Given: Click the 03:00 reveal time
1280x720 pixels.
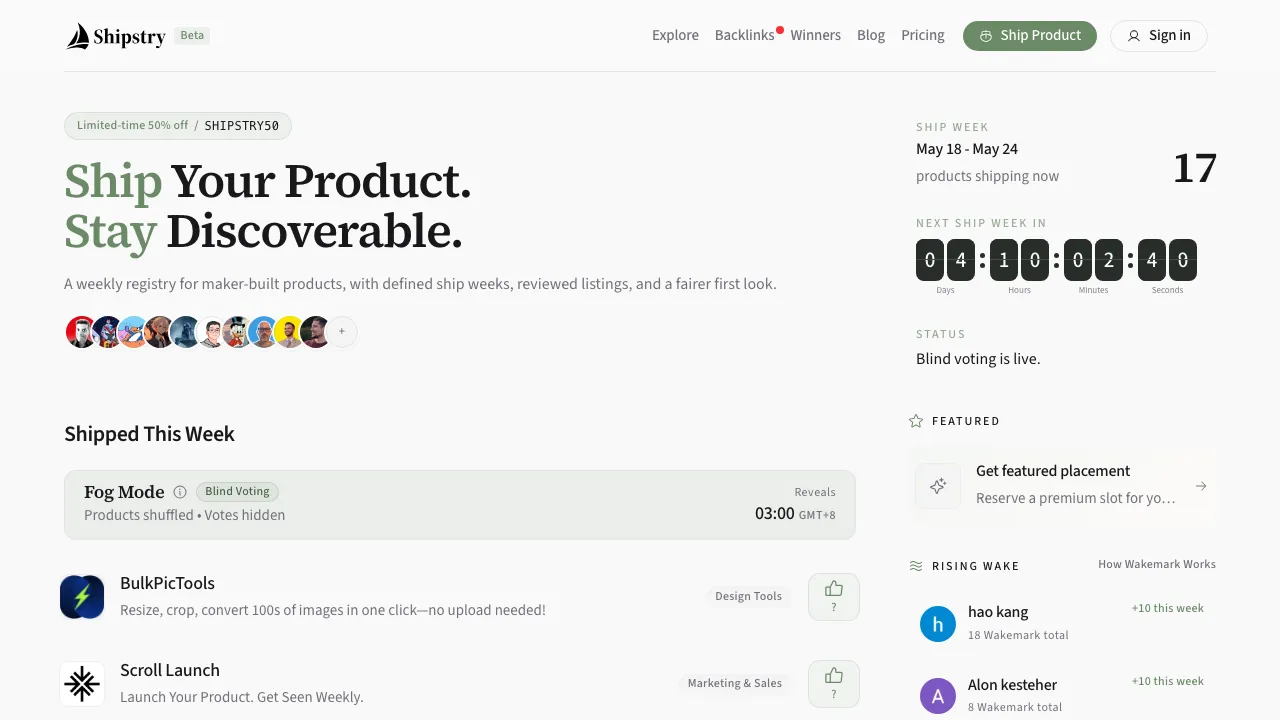Looking at the screenshot, I should tap(775, 514).
